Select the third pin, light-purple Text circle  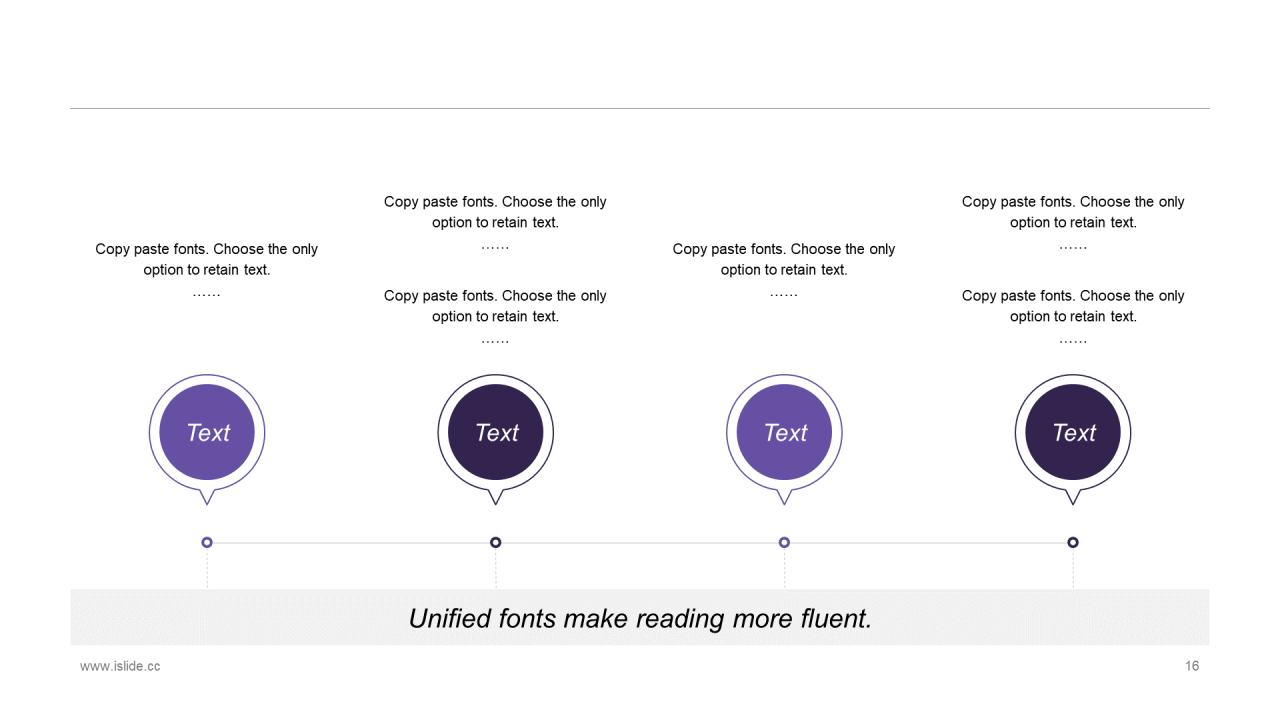(x=784, y=433)
